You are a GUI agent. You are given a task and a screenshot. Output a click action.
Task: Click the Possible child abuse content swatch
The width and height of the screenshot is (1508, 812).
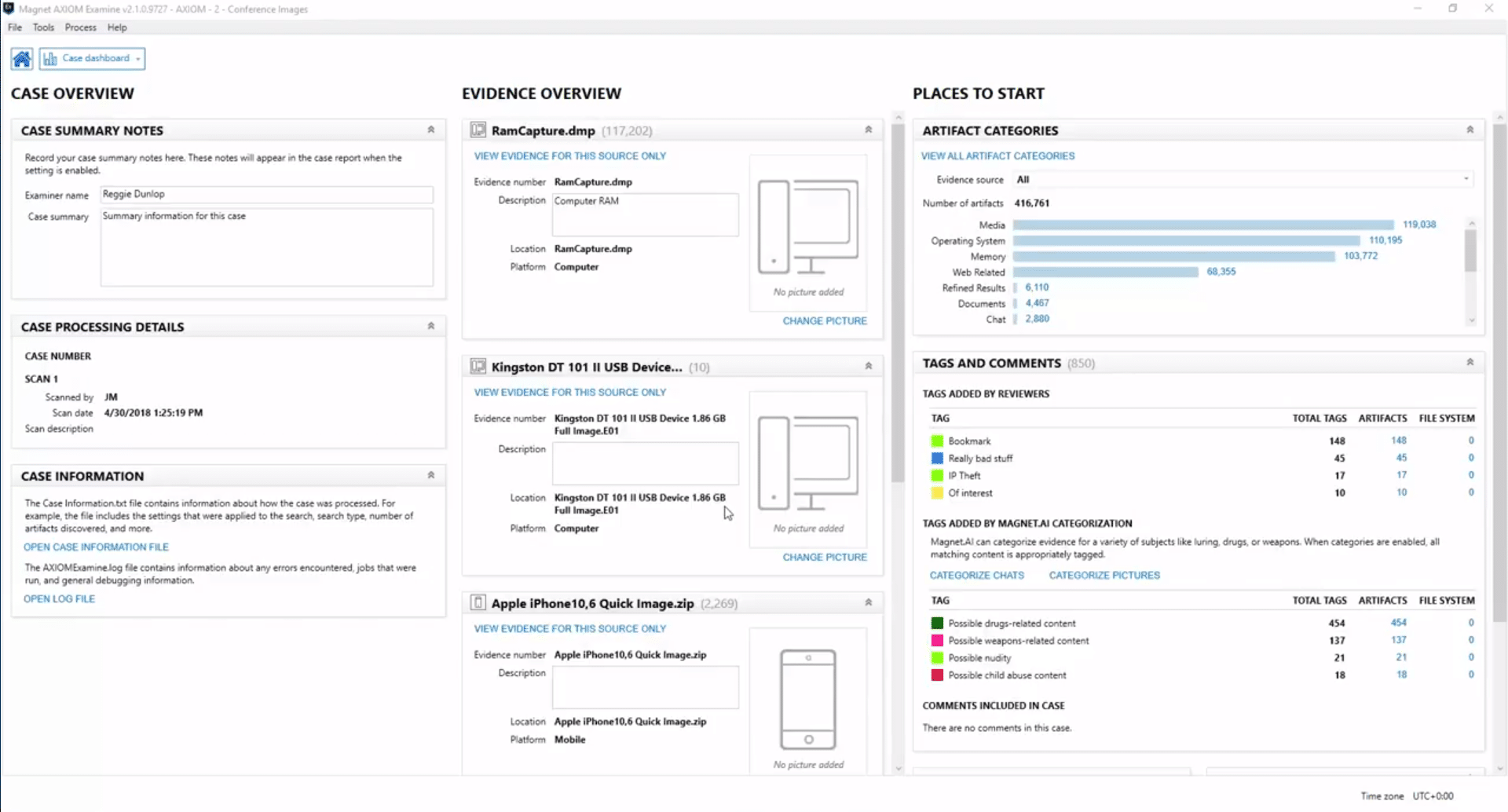[937, 675]
